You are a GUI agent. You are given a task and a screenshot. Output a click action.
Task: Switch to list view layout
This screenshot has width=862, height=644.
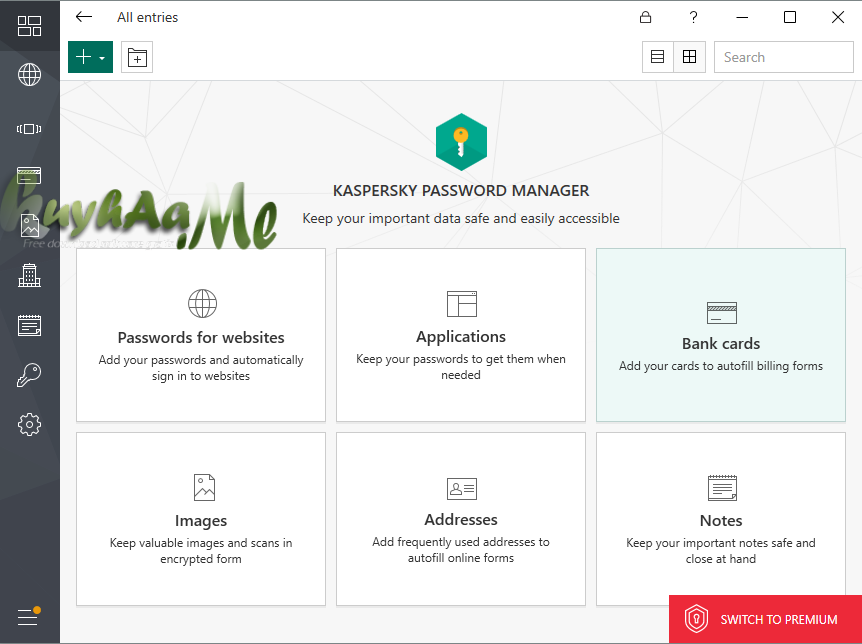click(657, 57)
